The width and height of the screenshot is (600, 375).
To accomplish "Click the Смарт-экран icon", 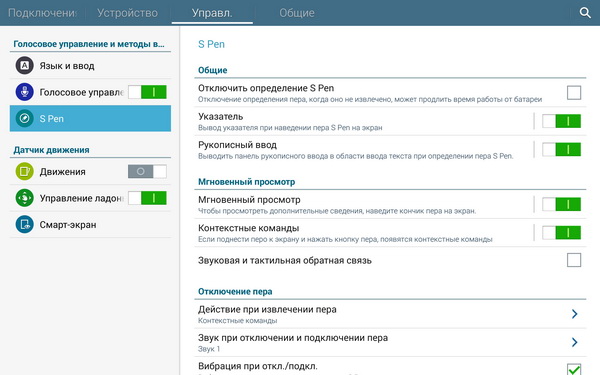I will coord(24,225).
